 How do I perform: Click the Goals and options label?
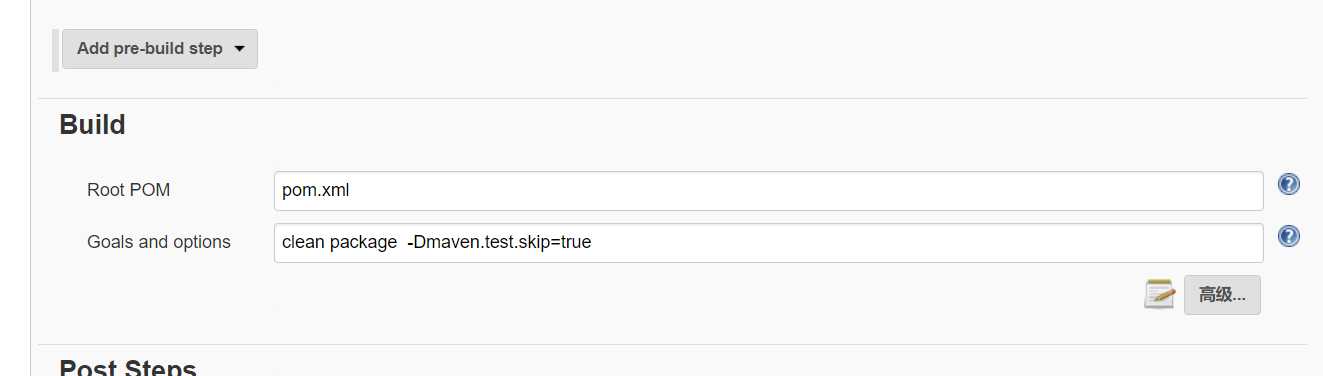(159, 242)
